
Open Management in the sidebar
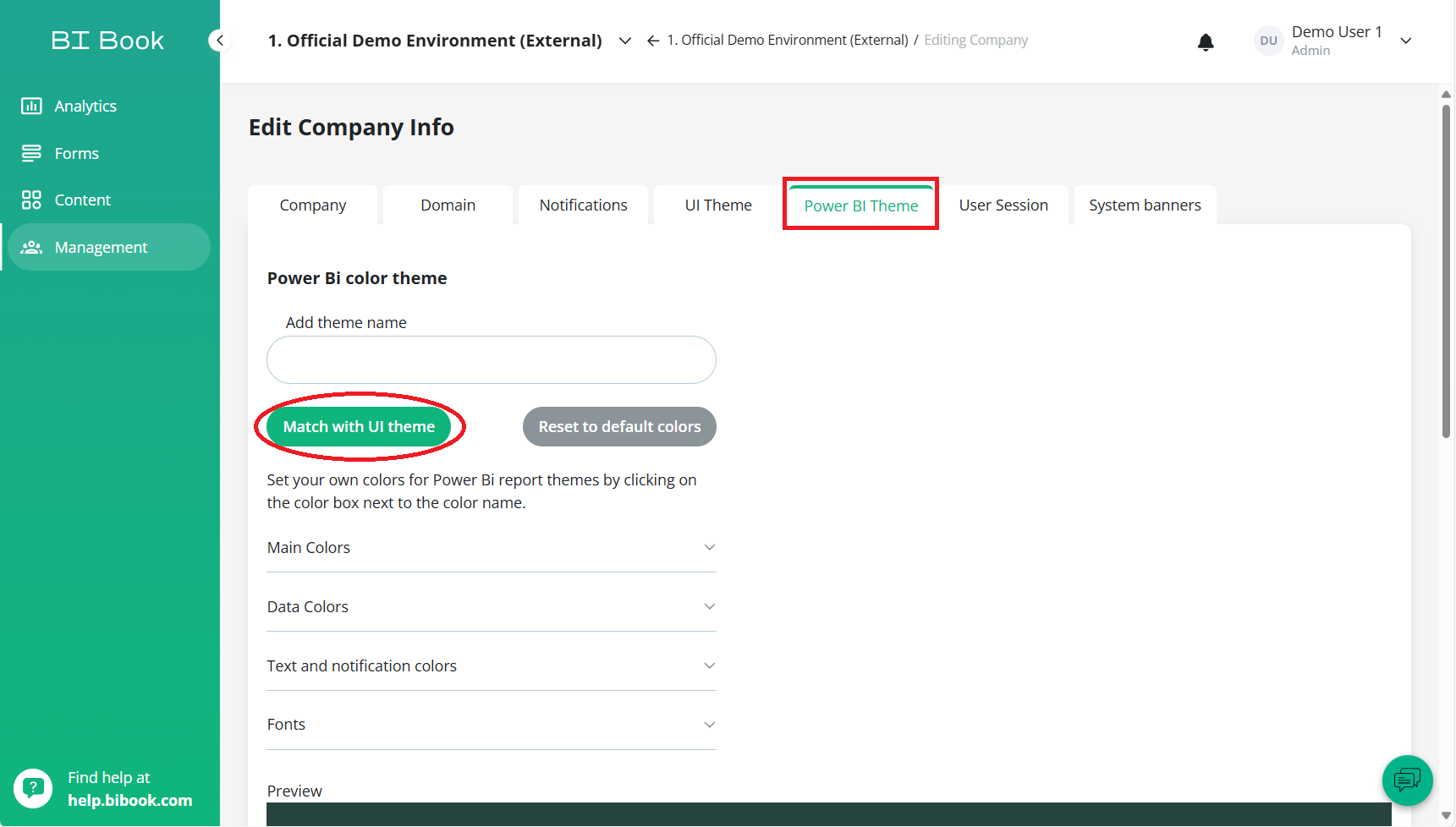[x=109, y=247]
